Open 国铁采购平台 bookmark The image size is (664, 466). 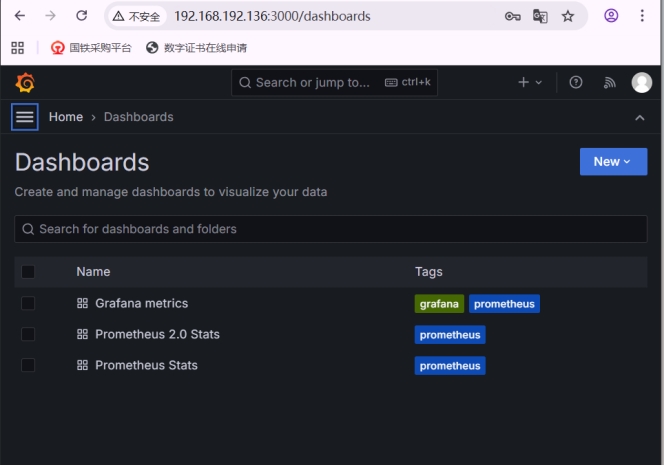click(91, 48)
